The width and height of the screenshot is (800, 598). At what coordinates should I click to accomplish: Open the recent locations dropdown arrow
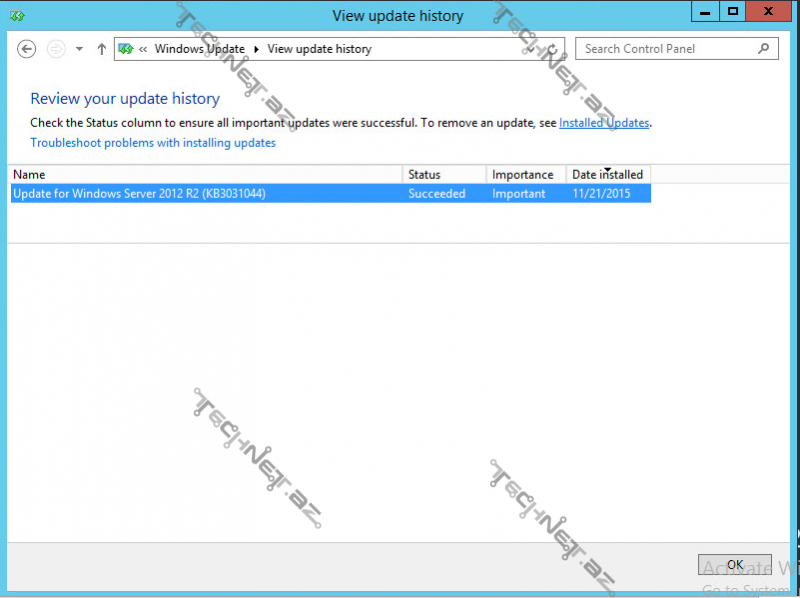(79, 49)
